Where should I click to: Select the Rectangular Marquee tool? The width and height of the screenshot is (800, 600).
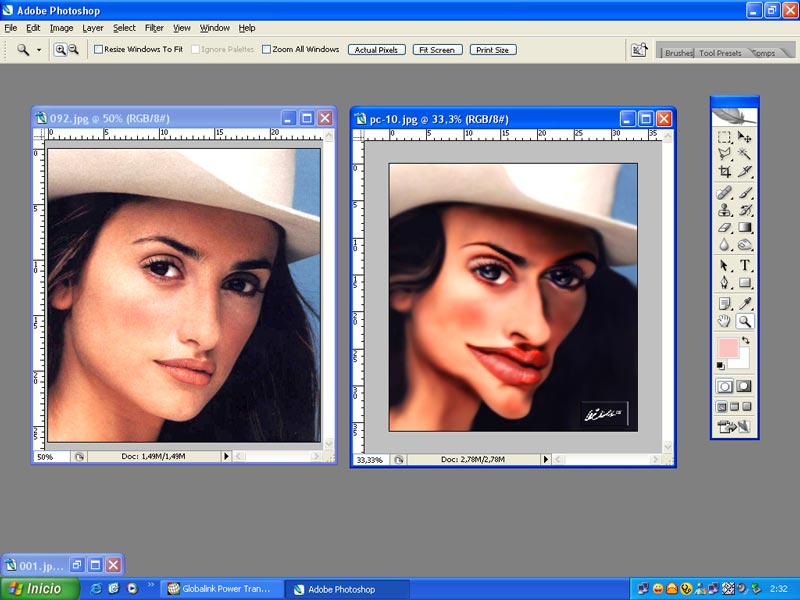(725, 137)
